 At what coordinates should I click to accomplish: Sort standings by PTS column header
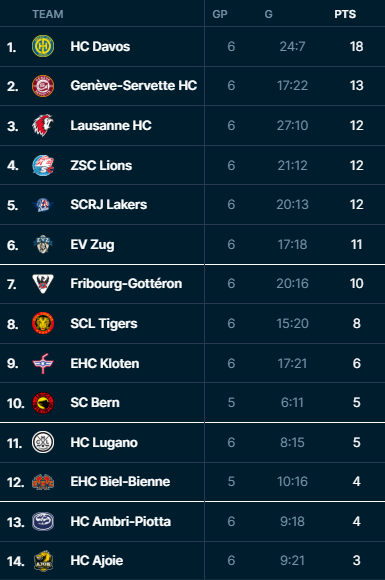345,14
